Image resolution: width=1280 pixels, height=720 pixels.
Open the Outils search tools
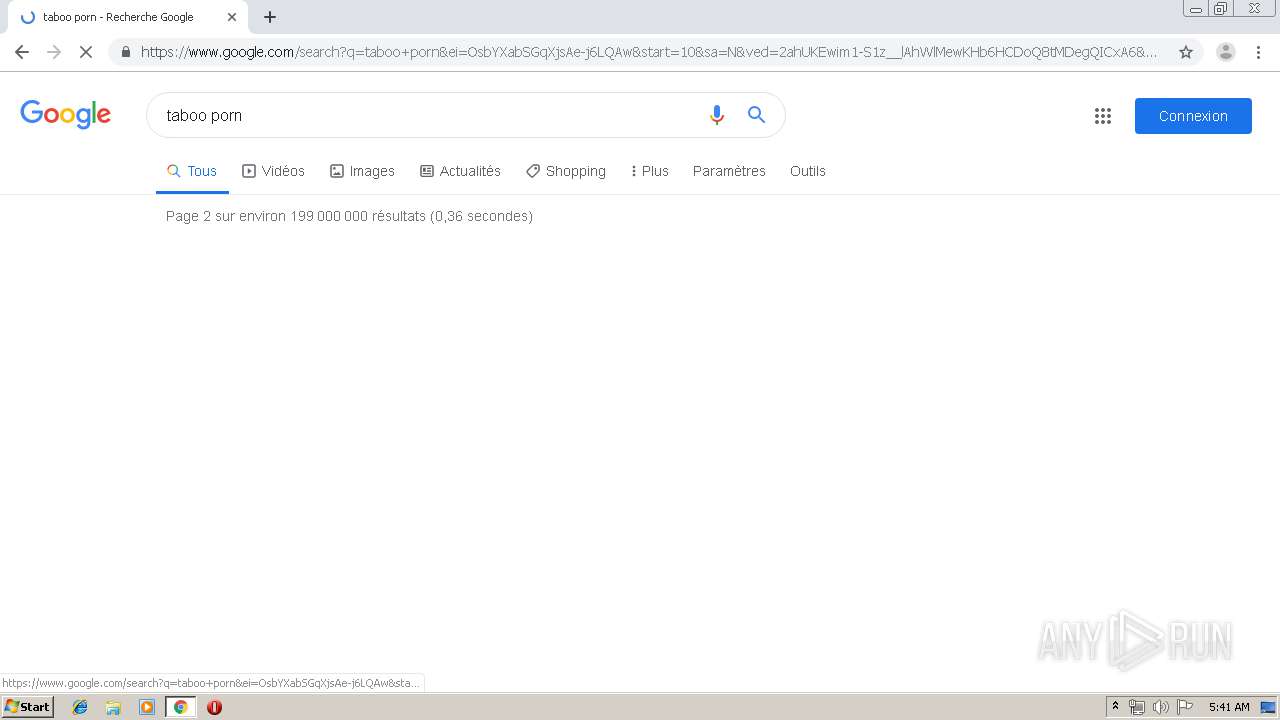[808, 171]
